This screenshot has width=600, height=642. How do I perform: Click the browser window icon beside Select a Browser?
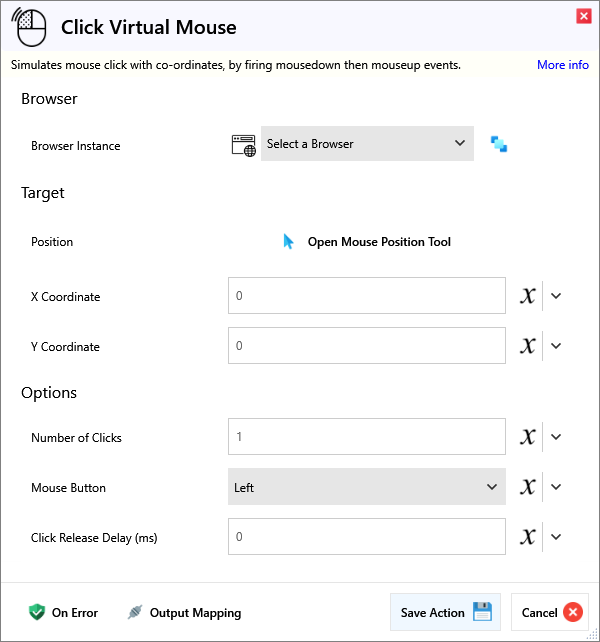pyautogui.click(x=243, y=145)
